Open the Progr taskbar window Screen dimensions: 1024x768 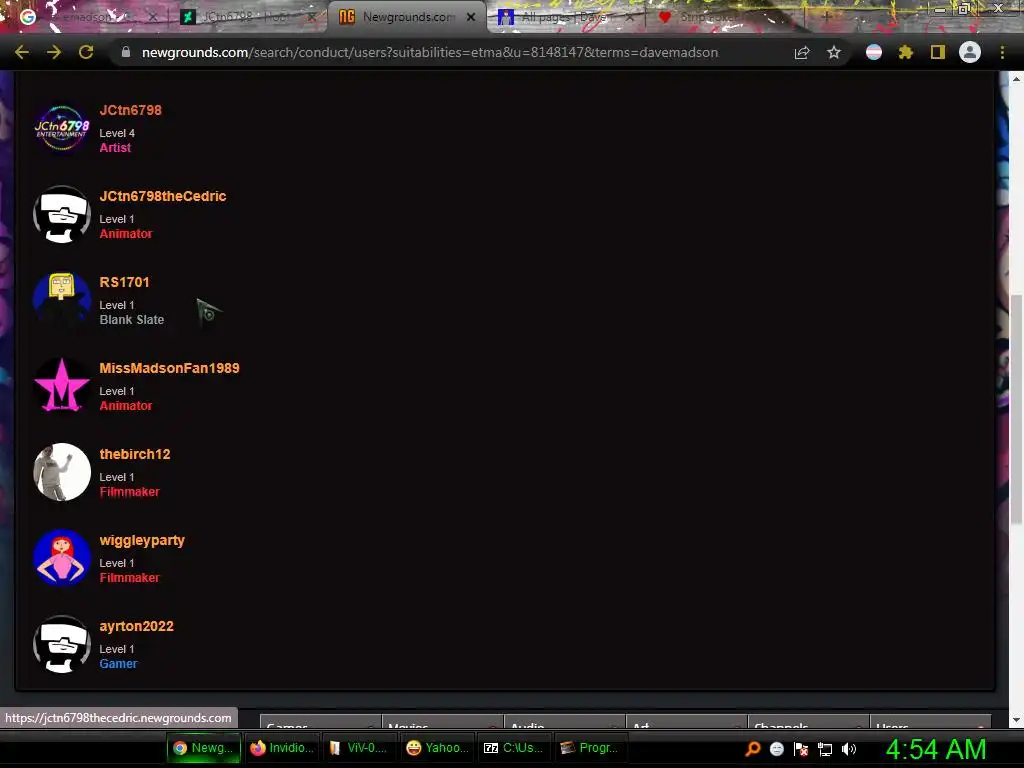pyautogui.click(x=591, y=748)
